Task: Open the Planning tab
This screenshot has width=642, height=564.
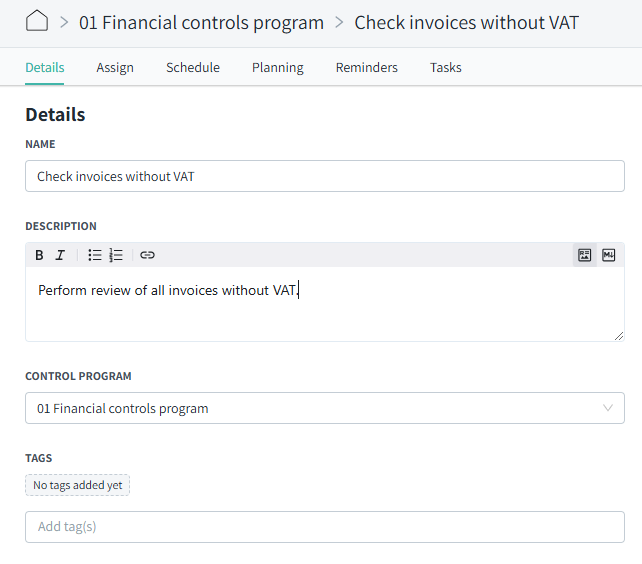Action: click(x=278, y=68)
